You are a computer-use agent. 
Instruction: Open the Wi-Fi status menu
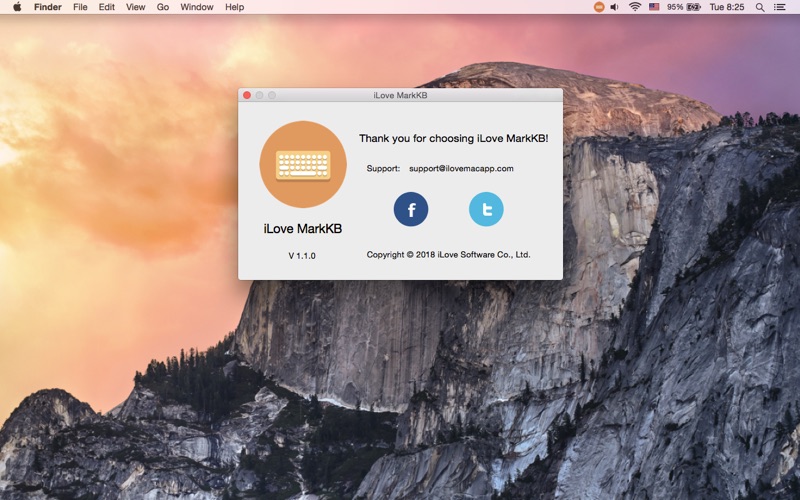click(635, 7)
